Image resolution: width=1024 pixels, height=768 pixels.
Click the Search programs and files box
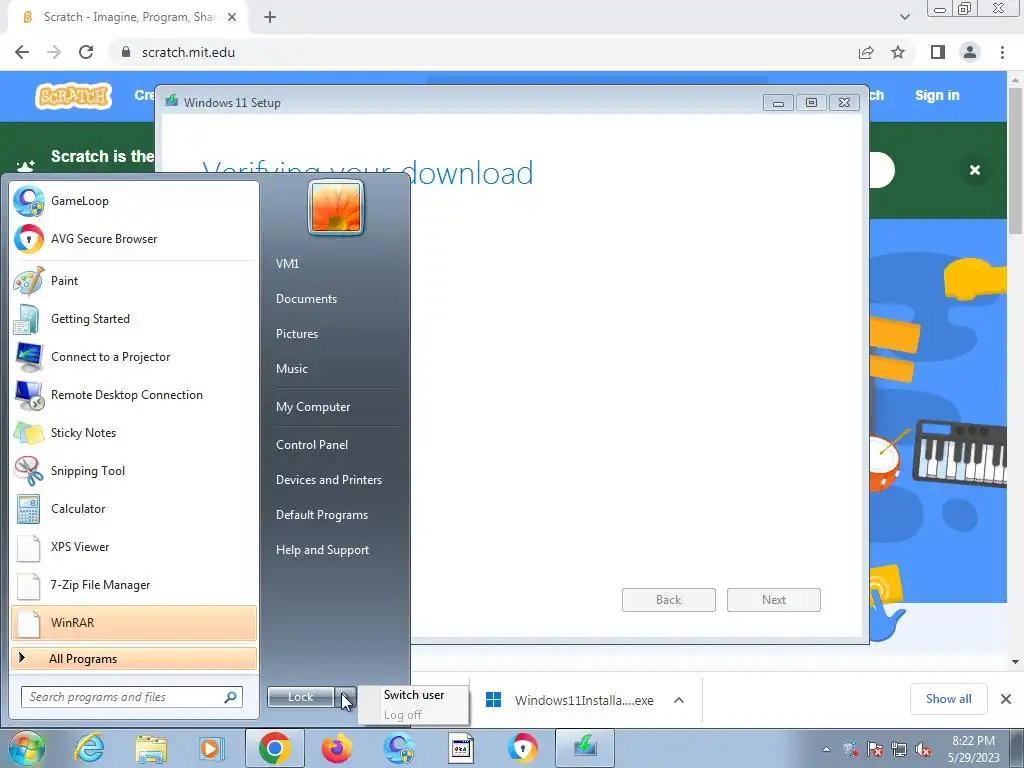(x=132, y=697)
